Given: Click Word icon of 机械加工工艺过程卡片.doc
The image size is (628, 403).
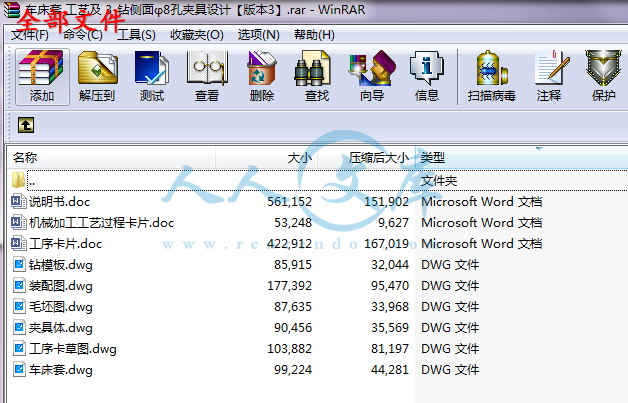Looking at the screenshot, I should (x=18, y=222).
